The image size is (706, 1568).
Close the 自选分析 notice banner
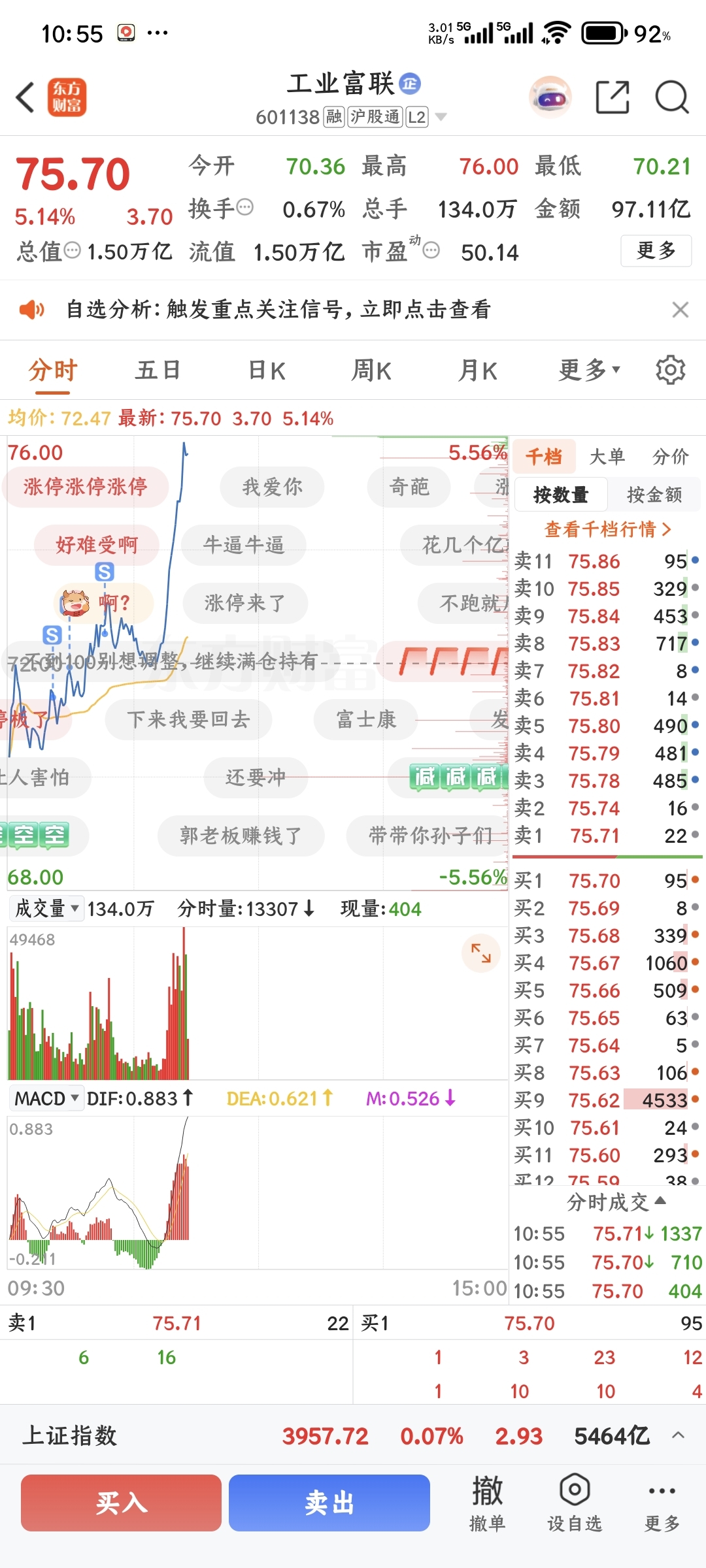click(681, 310)
